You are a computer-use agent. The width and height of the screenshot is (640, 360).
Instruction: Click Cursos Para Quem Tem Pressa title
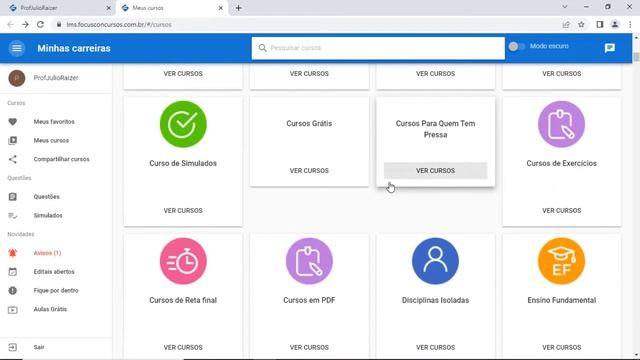point(435,129)
